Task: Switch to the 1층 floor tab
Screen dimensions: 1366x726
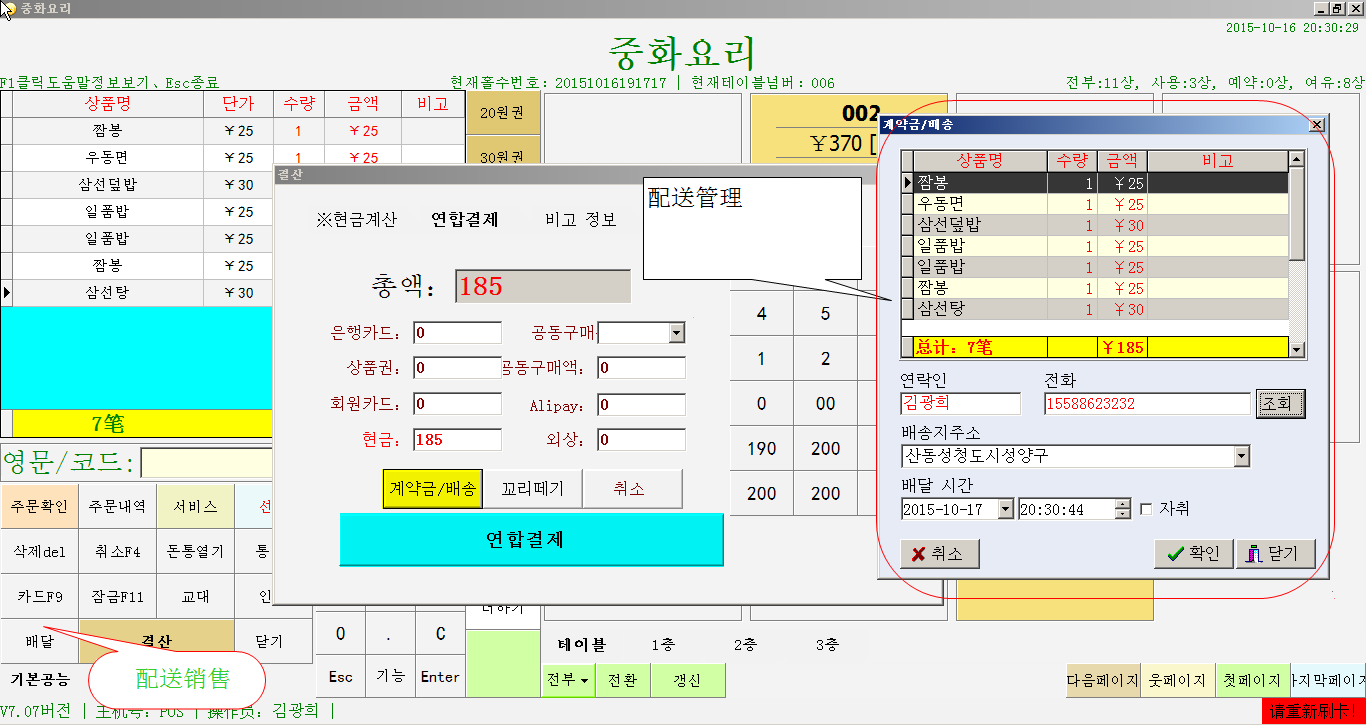Action: (x=663, y=645)
